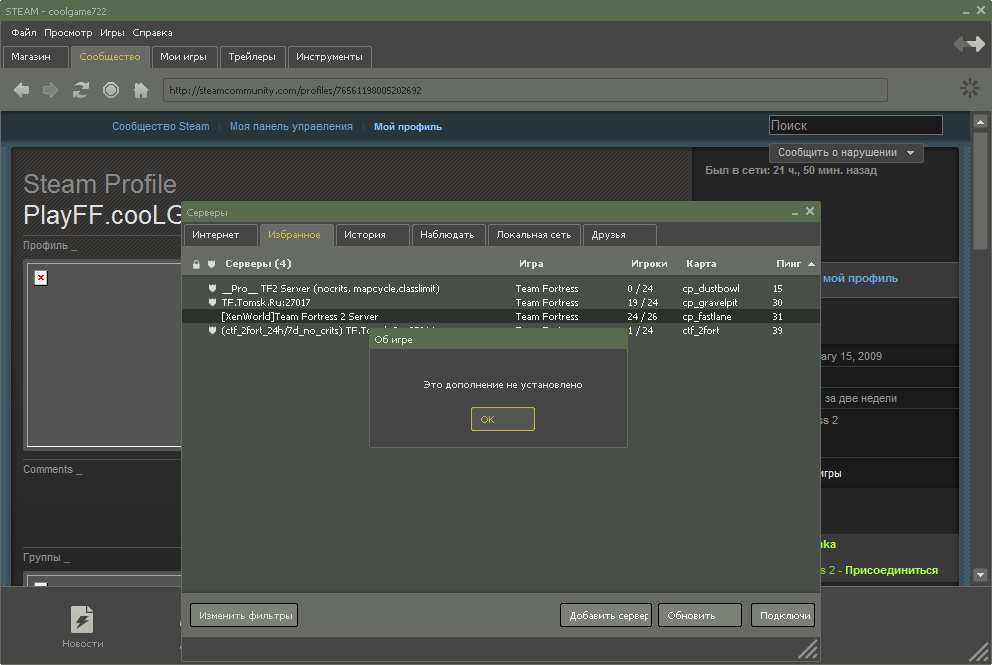Click the shield icon beside __Pro__ TF2 Server
Image resolution: width=992 pixels, height=665 pixels.
(x=213, y=288)
